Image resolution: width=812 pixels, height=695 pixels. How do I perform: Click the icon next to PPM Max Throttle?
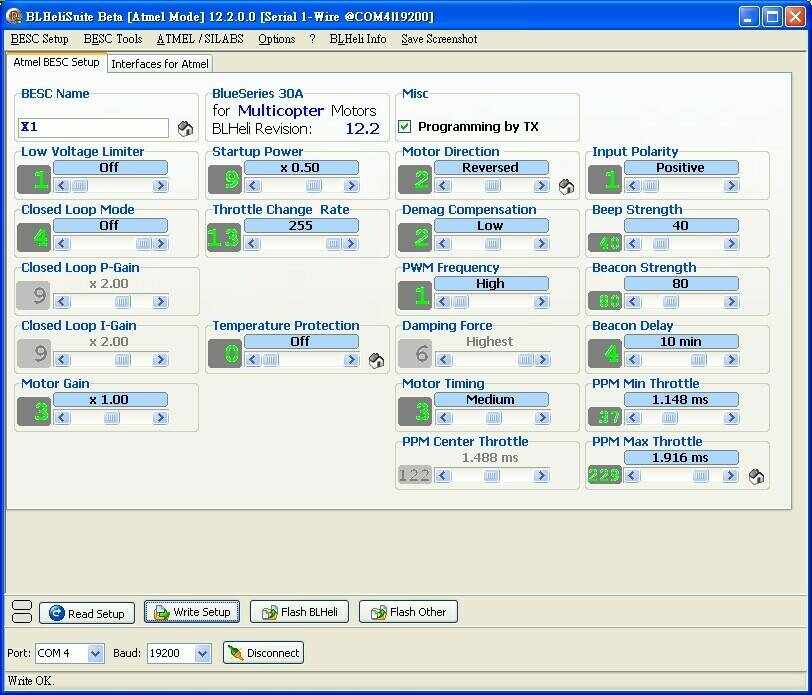point(756,477)
